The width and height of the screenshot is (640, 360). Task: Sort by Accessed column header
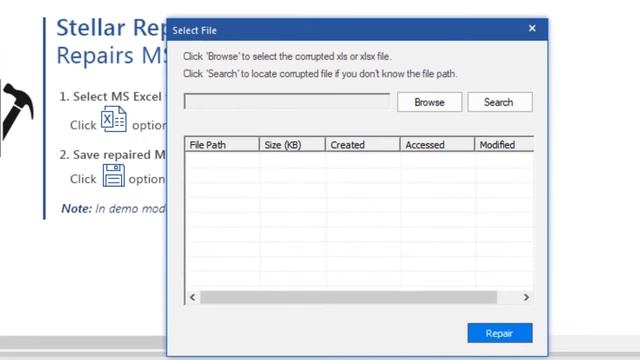point(437,144)
